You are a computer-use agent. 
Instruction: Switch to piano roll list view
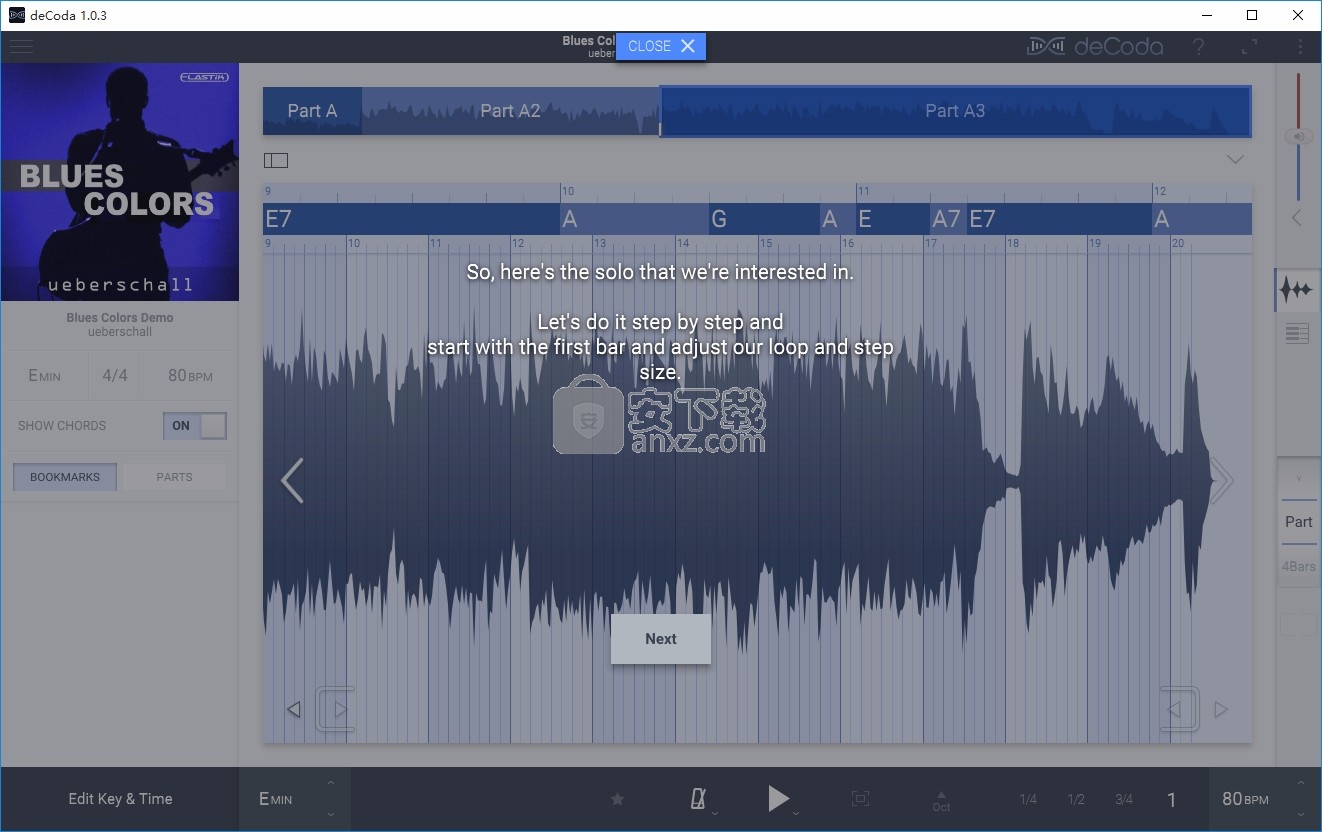(x=1297, y=334)
